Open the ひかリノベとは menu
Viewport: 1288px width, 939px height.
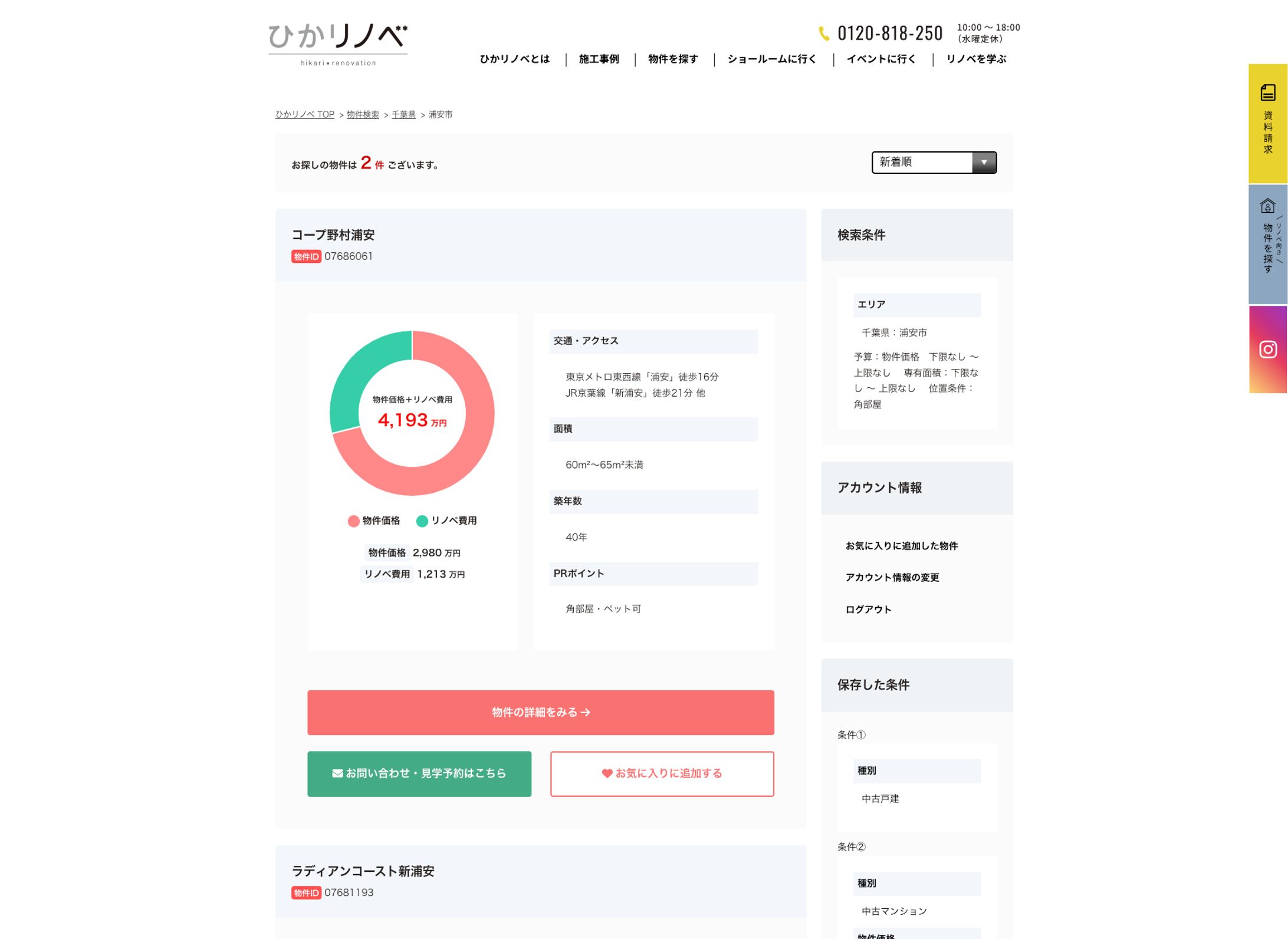[x=514, y=59]
